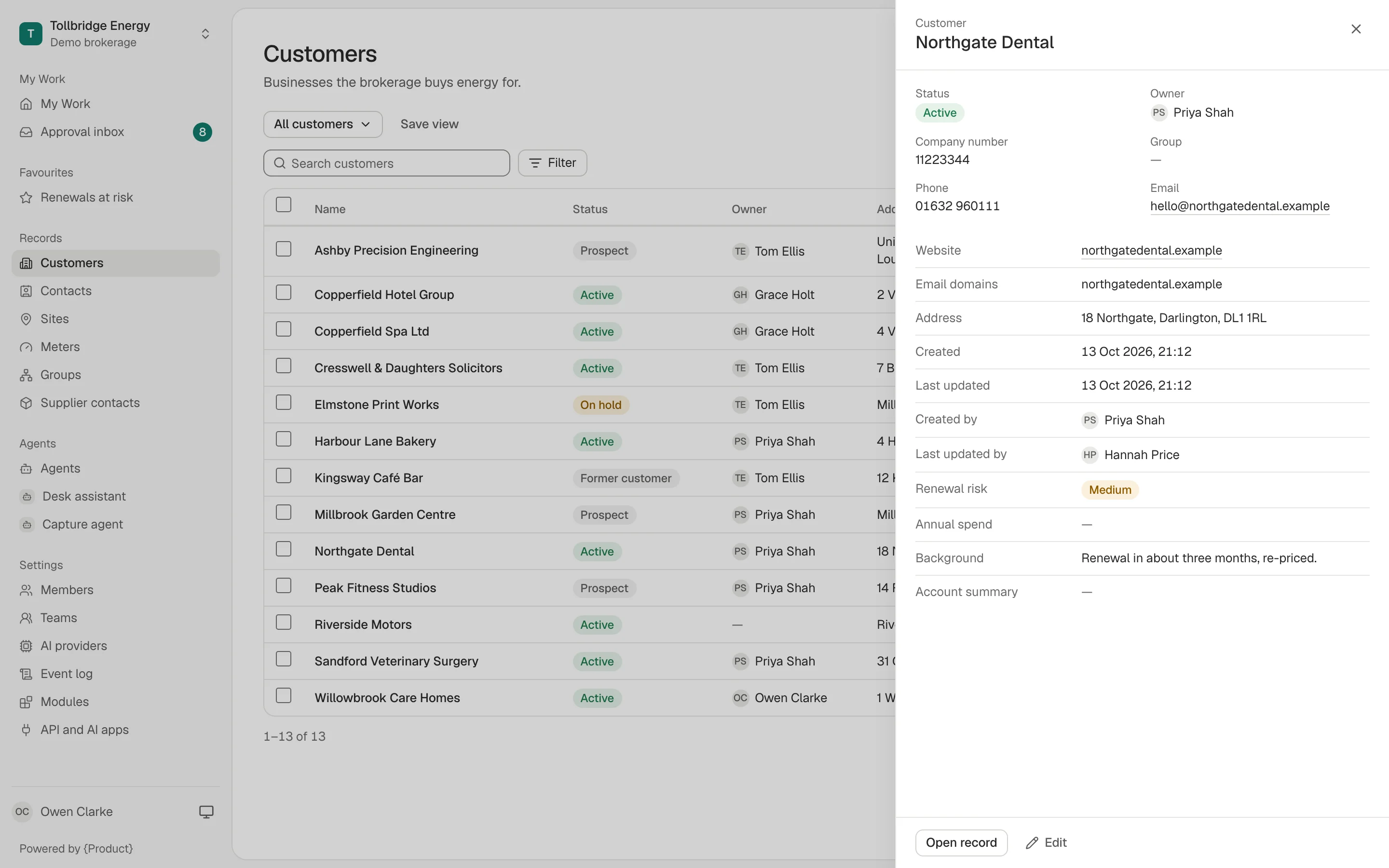This screenshot has width=1389, height=868.
Task: Click the Sites pin icon
Action: coord(26,319)
